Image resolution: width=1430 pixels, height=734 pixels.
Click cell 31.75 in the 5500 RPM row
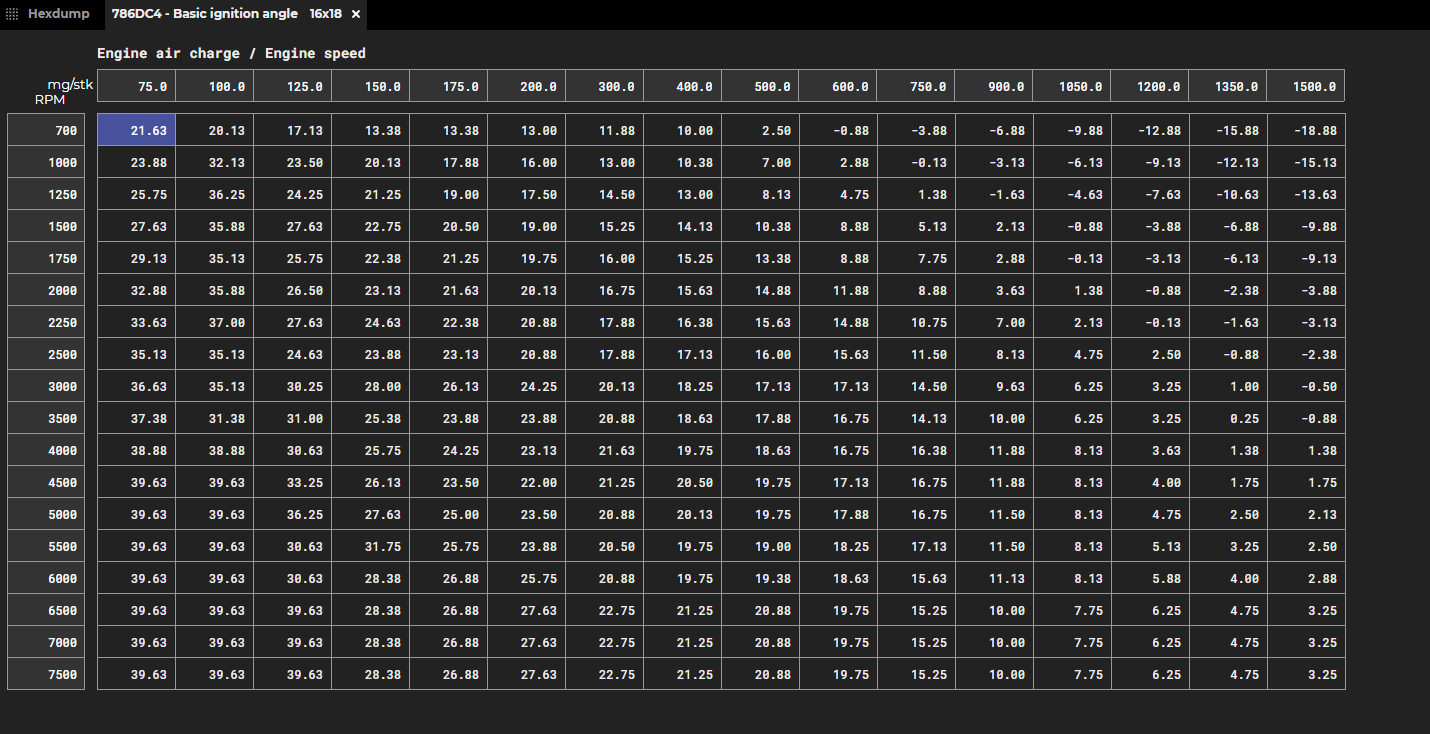(x=370, y=546)
